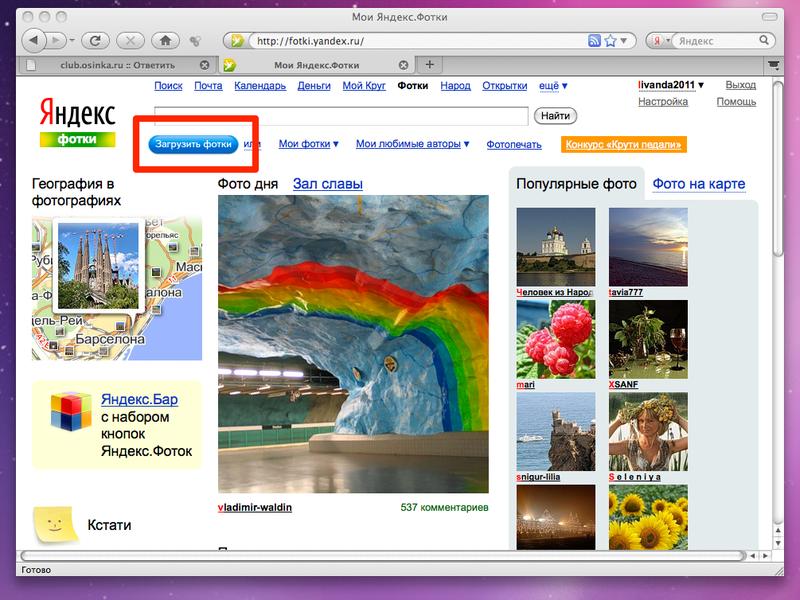Open the Фотопечать link

point(514,145)
